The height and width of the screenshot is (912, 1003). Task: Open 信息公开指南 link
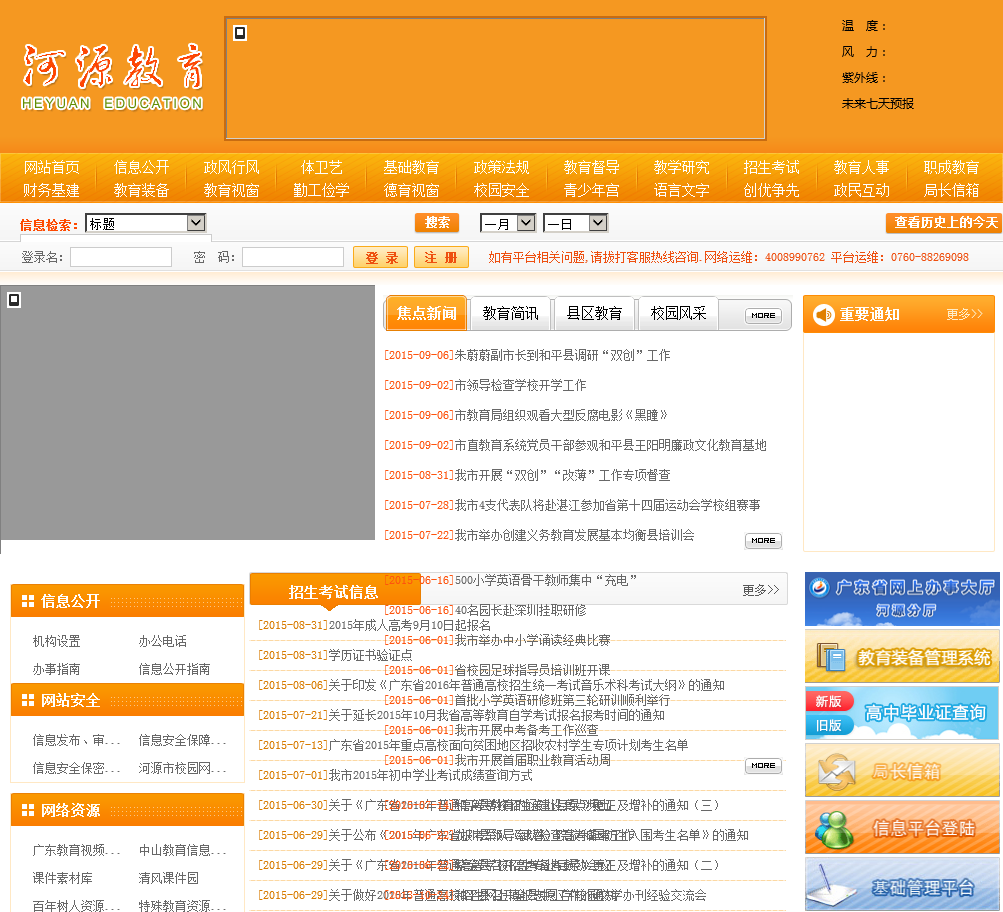pos(174,670)
